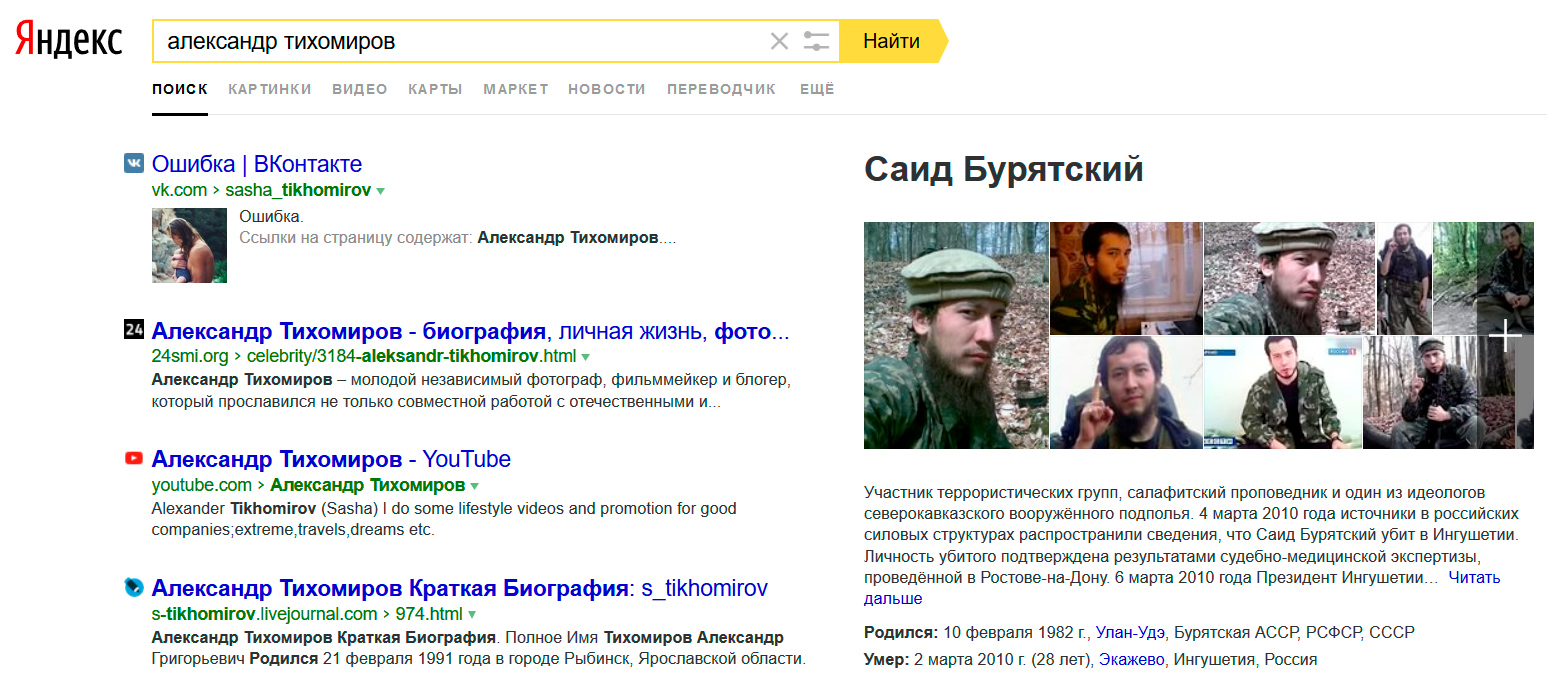Open the Новости tab
1547x689 pixels.
(x=607, y=89)
